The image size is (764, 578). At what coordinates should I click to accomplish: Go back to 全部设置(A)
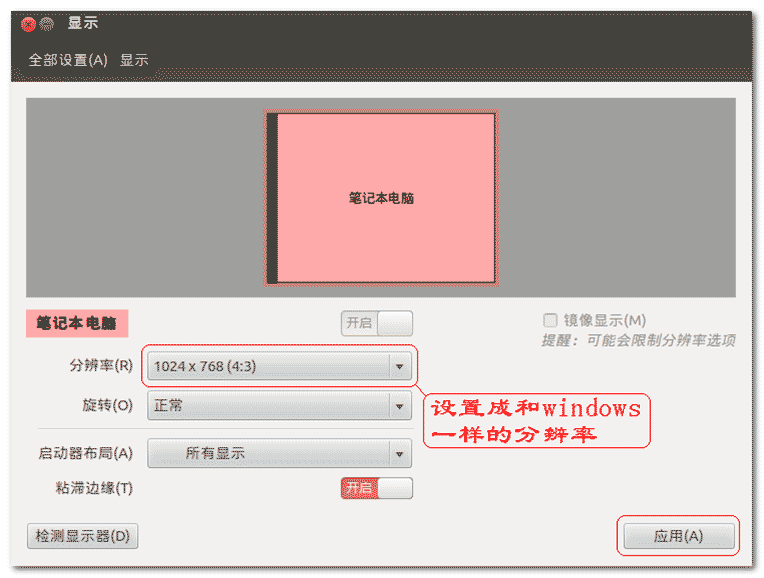coord(68,60)
